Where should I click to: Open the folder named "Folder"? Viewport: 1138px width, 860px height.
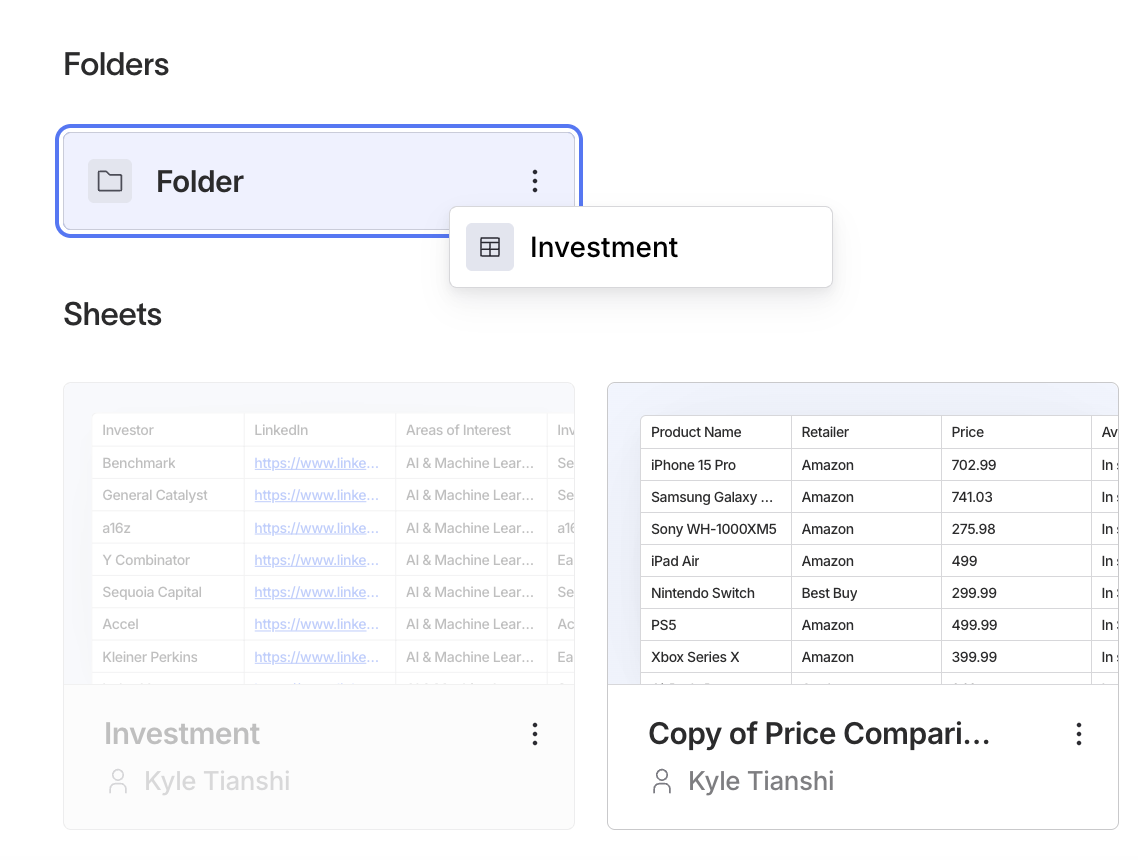point(200,182)
